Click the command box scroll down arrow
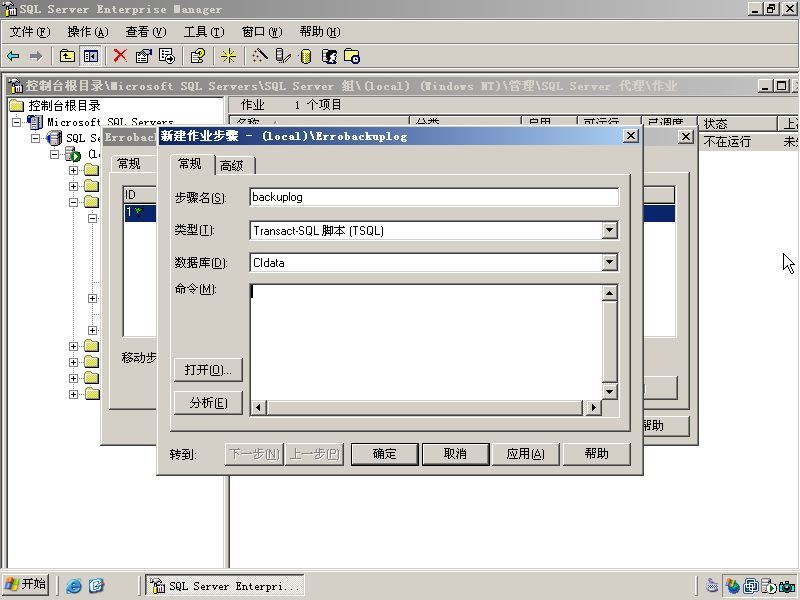Screen dimensions: 800x600 610,392
